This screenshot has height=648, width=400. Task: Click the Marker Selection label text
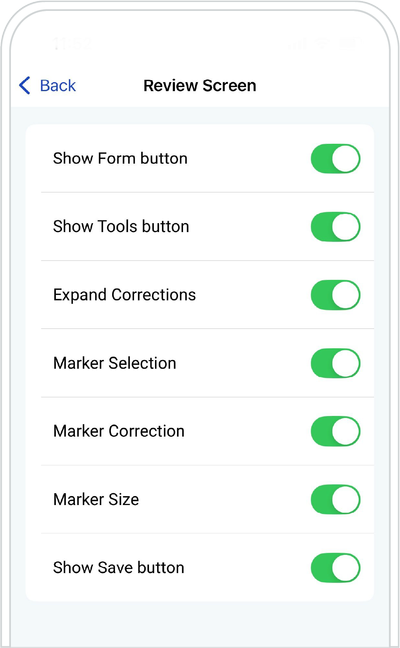tap(115, 363)
